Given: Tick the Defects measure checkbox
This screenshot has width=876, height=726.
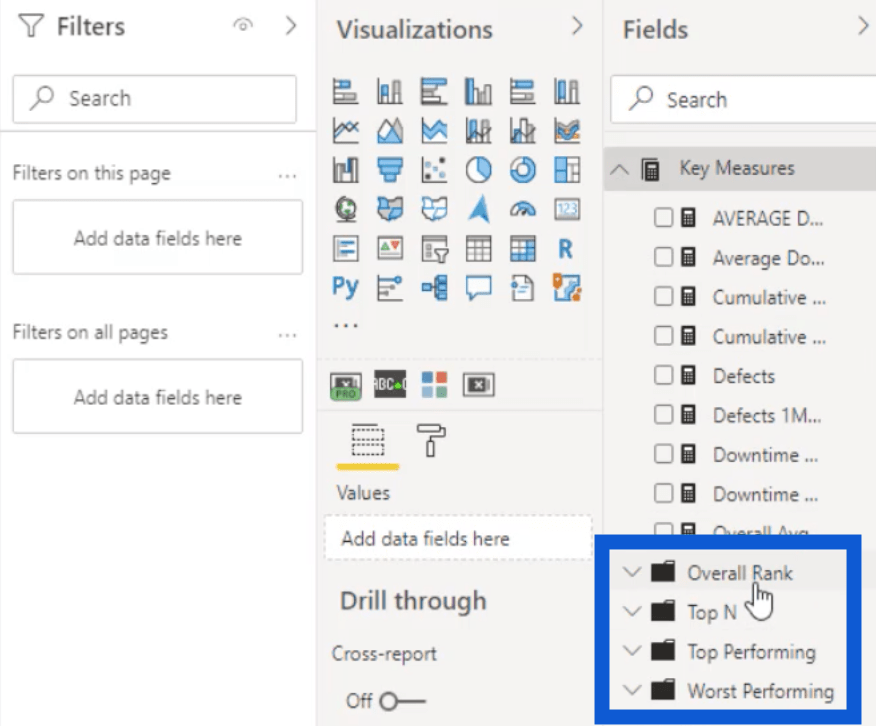Looking at the screenshot, I should [663, 375].
